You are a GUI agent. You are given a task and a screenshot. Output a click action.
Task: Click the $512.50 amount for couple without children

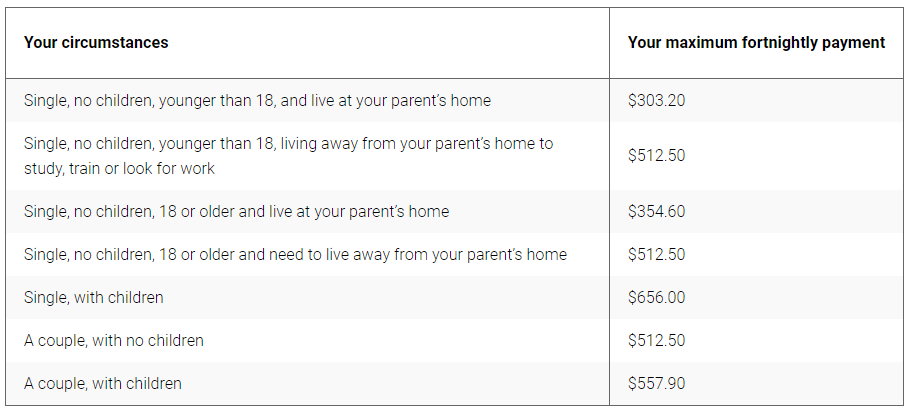(x=656, y=341)
